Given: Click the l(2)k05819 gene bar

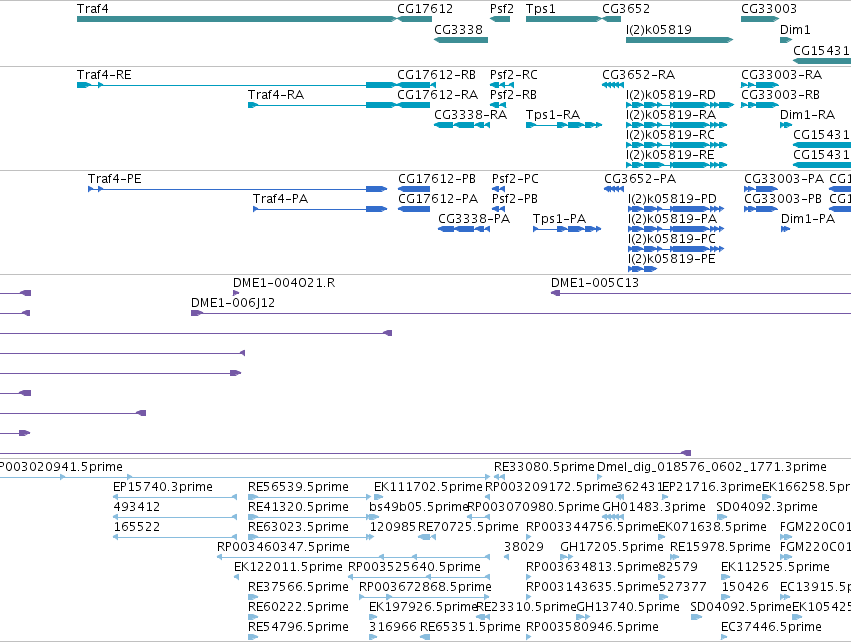Looking at the screenshot, I should tap(679, 40).
